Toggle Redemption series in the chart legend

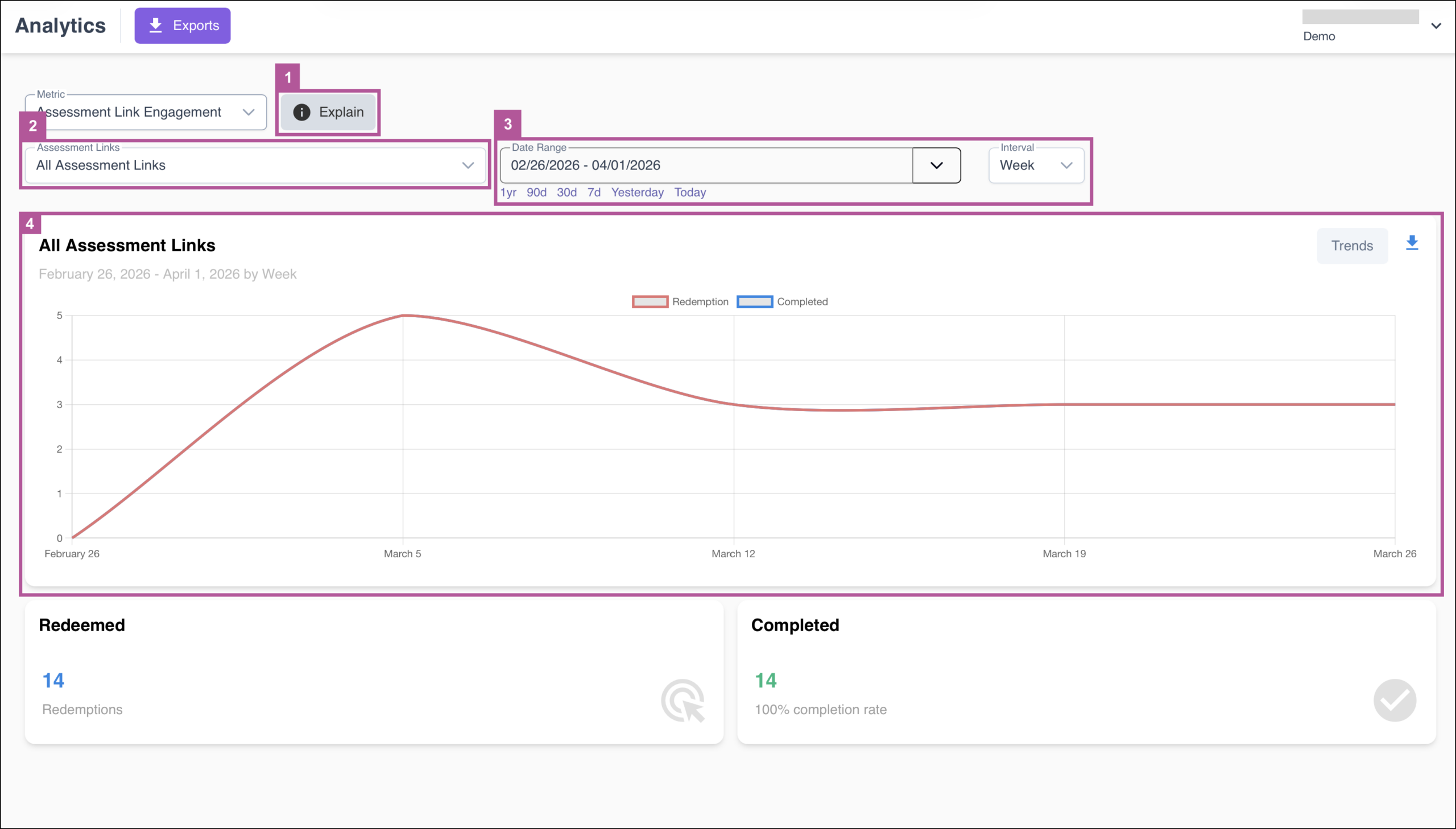click(680, 302)
